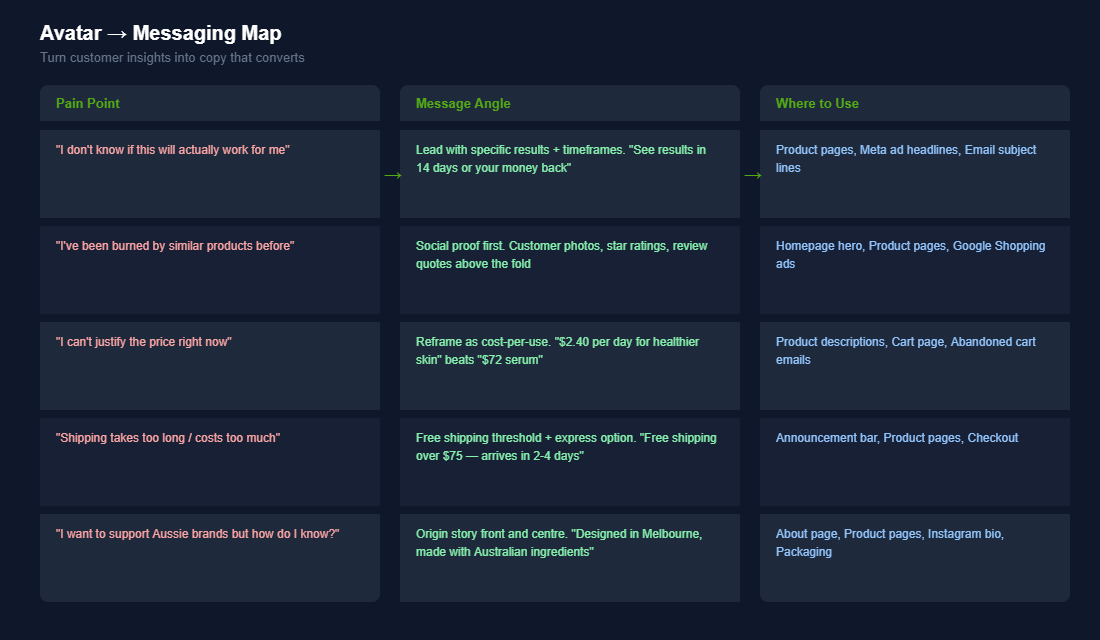Click the cost-per-use reframe message cell
The height and width of the screenshot is (640, 1100).
pos(569,366)
